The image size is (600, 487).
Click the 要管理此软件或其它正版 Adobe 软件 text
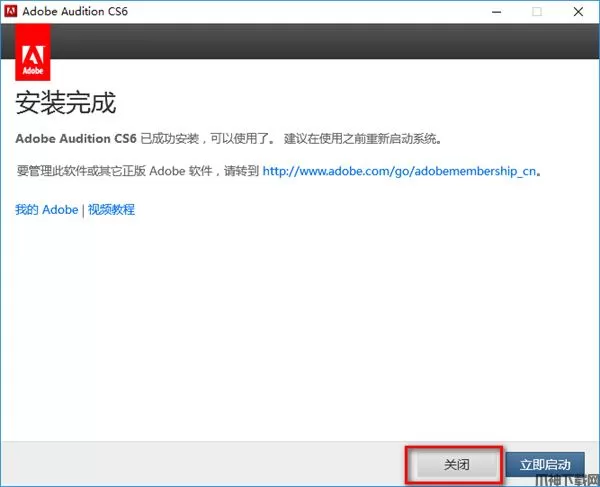coord(114,171)
